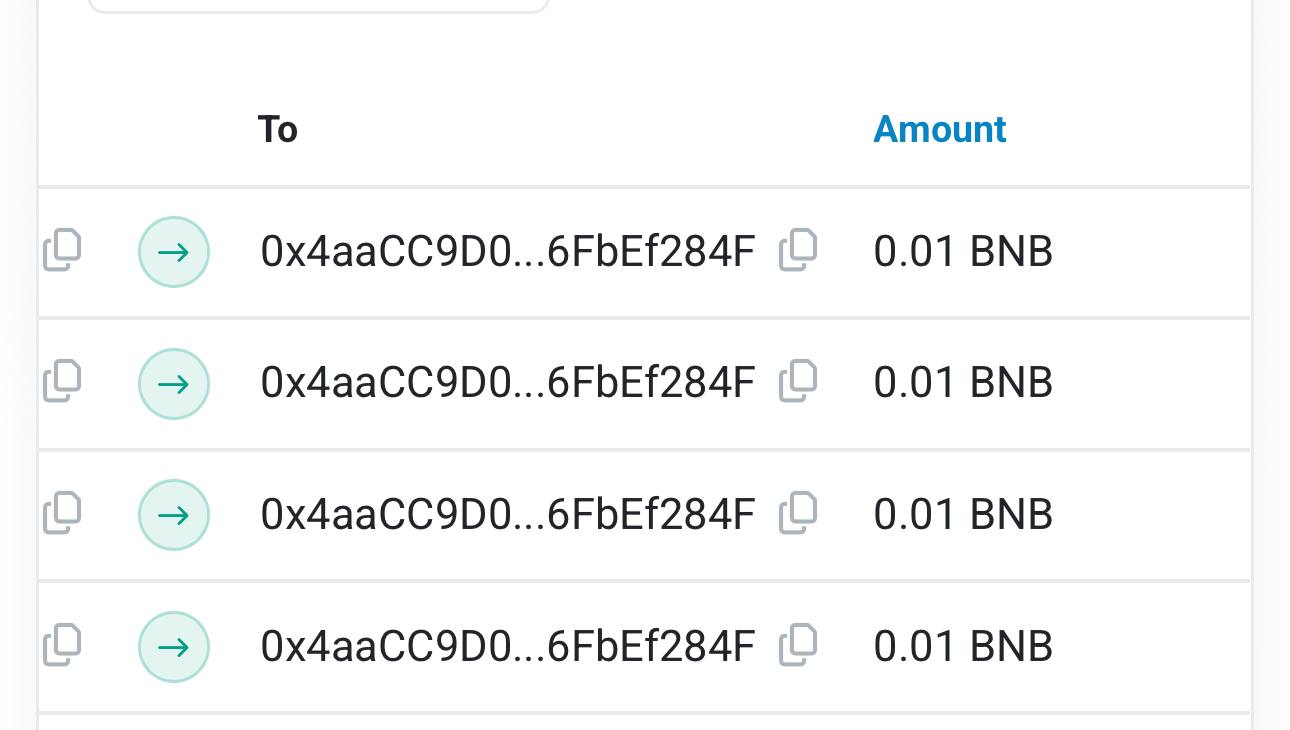The image size is (1290, 730).
Task: Copy the To address in the first row
Action: tap(798, 250)
